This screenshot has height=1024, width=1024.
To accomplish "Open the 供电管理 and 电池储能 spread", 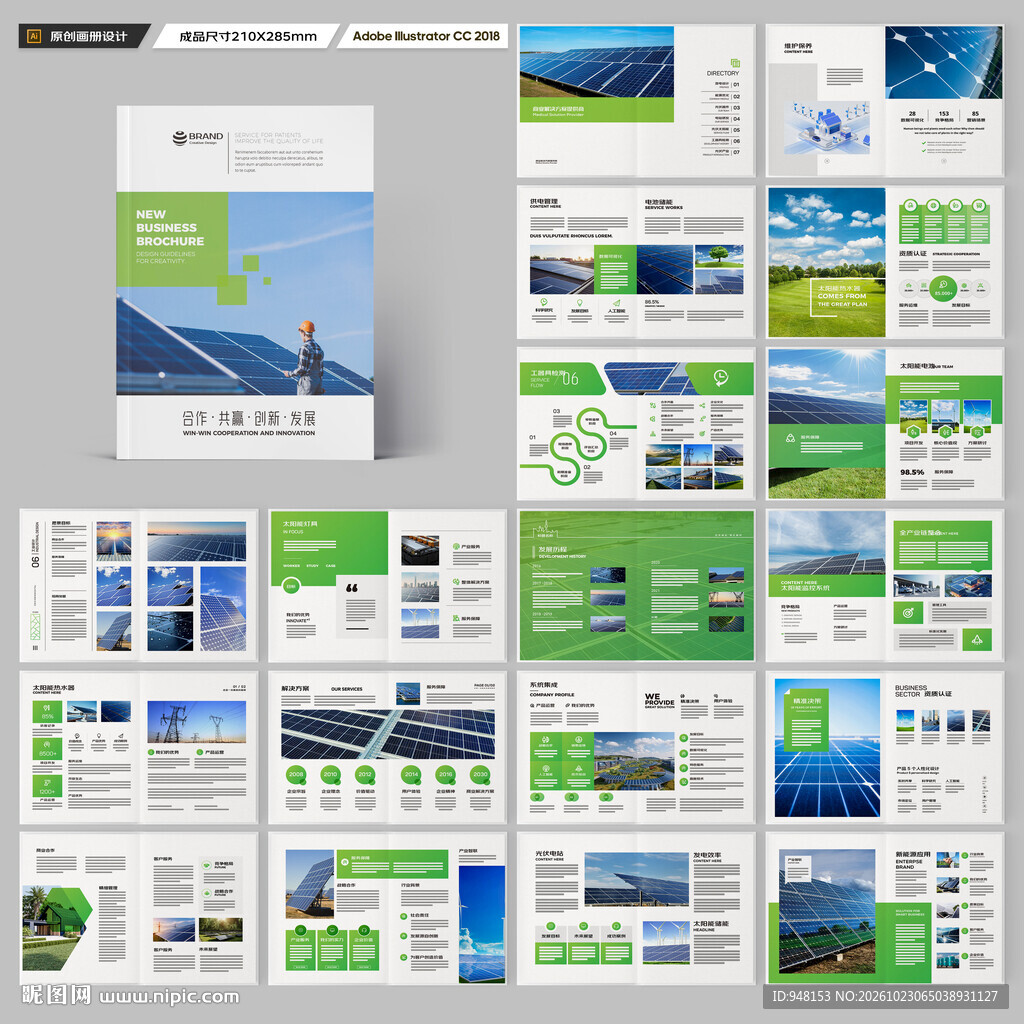I will [x=636, y=262].
